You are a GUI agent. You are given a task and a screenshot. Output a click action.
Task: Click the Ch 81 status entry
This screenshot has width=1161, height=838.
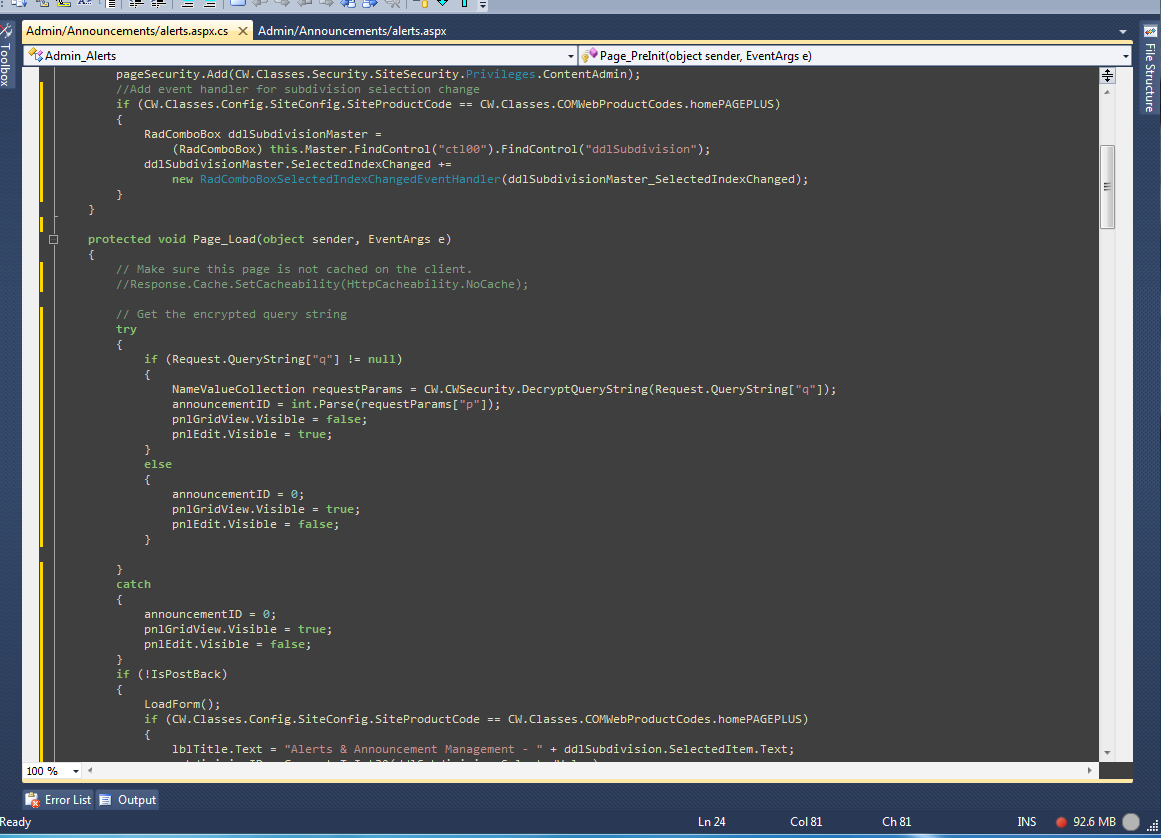pos(896,822)
